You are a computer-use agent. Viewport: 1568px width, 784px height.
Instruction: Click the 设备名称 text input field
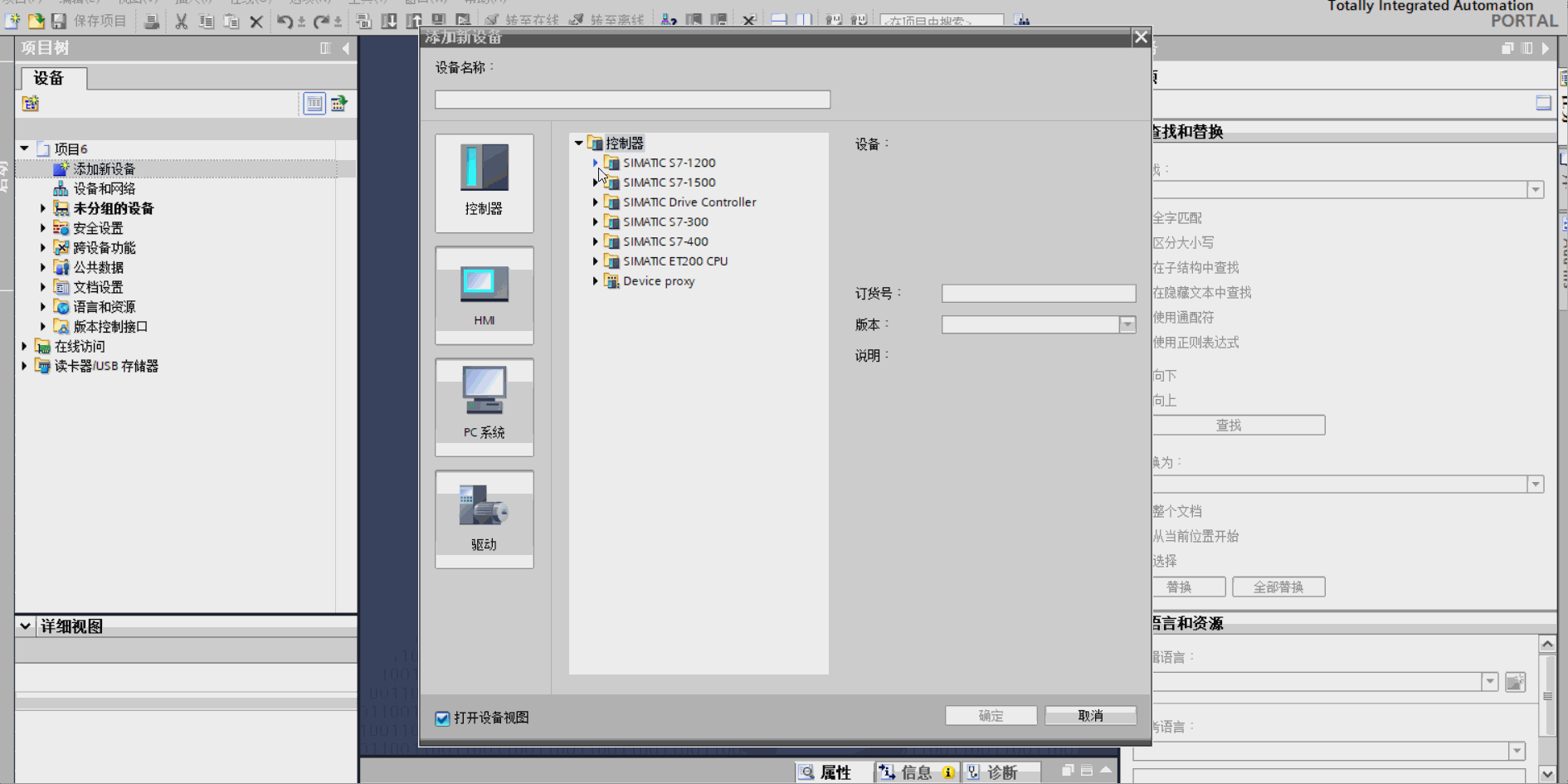tap(632, 100)
